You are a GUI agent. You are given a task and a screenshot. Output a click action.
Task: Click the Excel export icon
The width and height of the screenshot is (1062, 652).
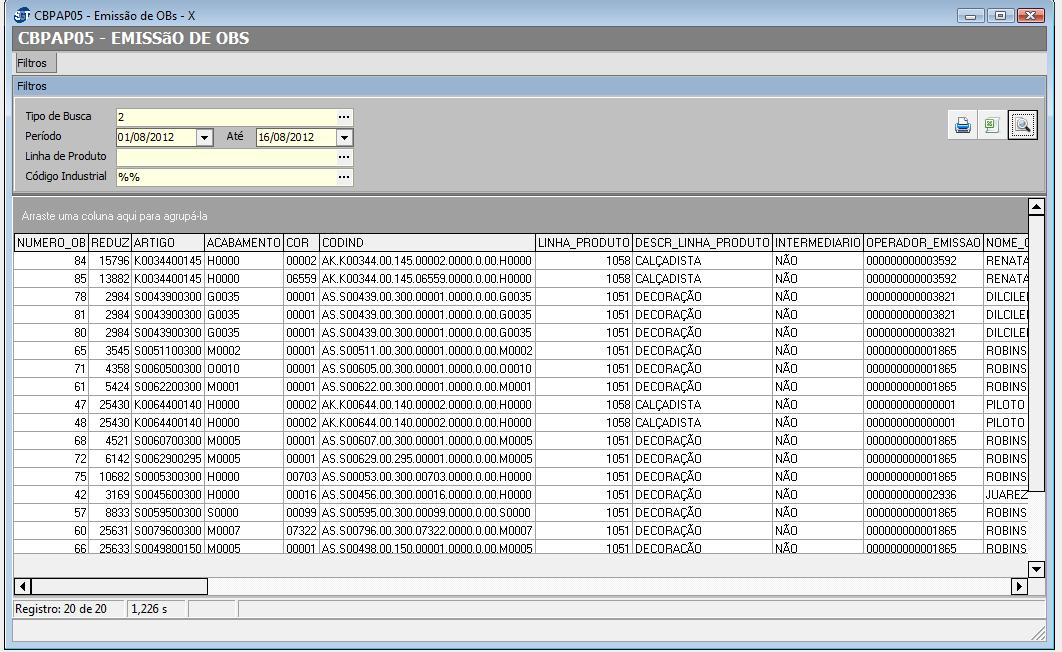point(991,125)
